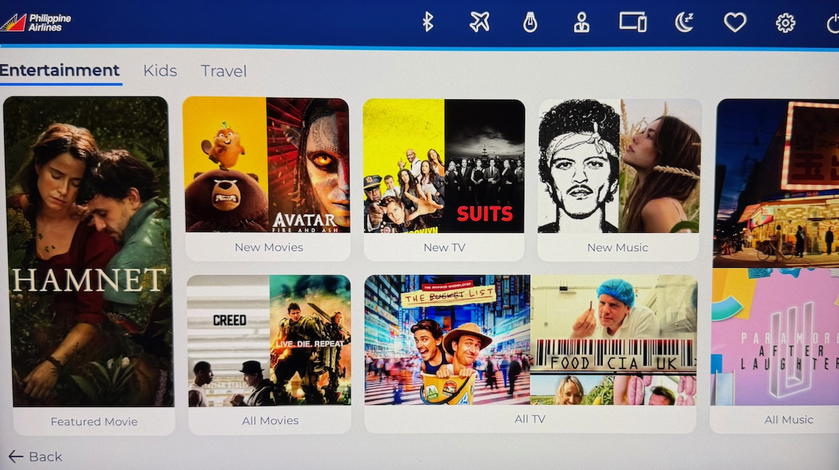Click the Philippine Airlines logo

(36, 22)
